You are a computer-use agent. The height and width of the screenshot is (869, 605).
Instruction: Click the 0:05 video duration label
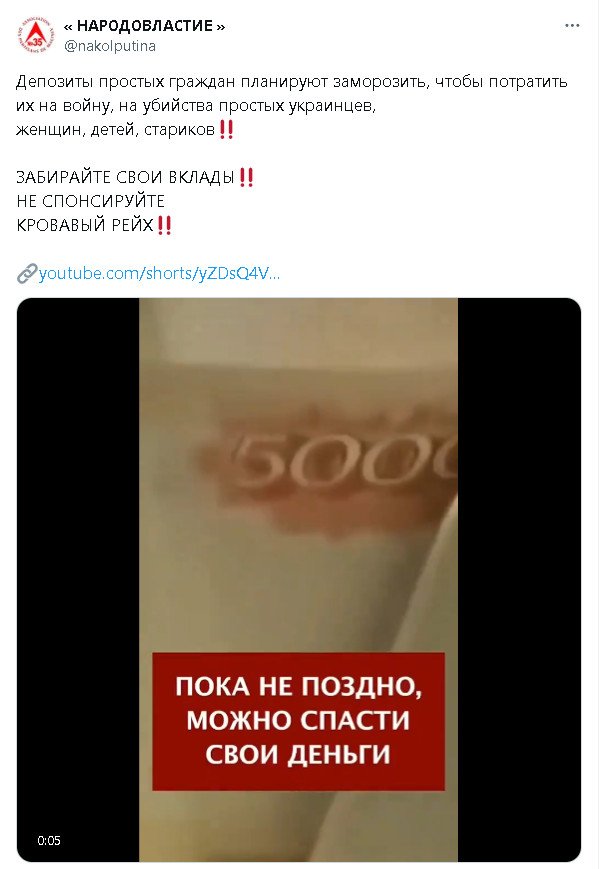[x=49, y=841]
